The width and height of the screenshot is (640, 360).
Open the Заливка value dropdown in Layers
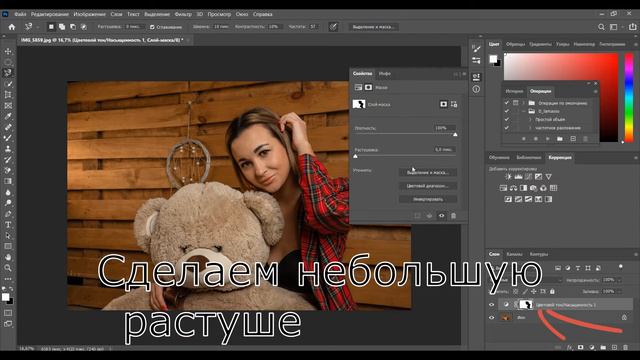(x=619, y=291)
